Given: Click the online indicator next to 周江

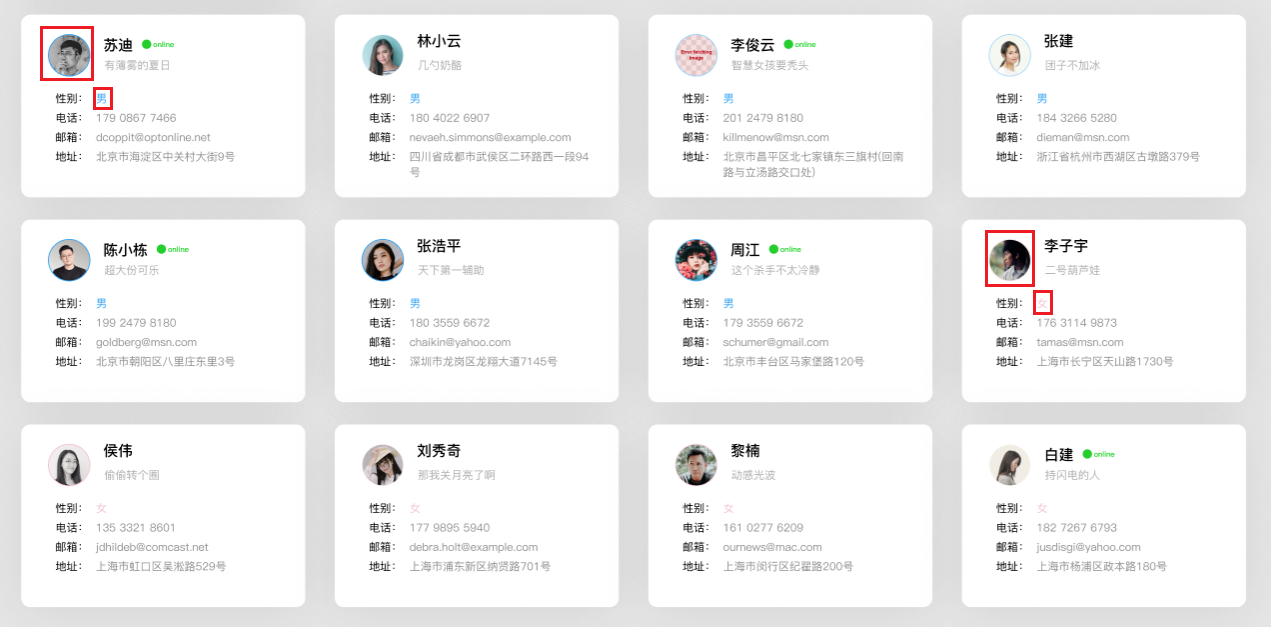Looking at the screenshot, I should click(774, 249).
